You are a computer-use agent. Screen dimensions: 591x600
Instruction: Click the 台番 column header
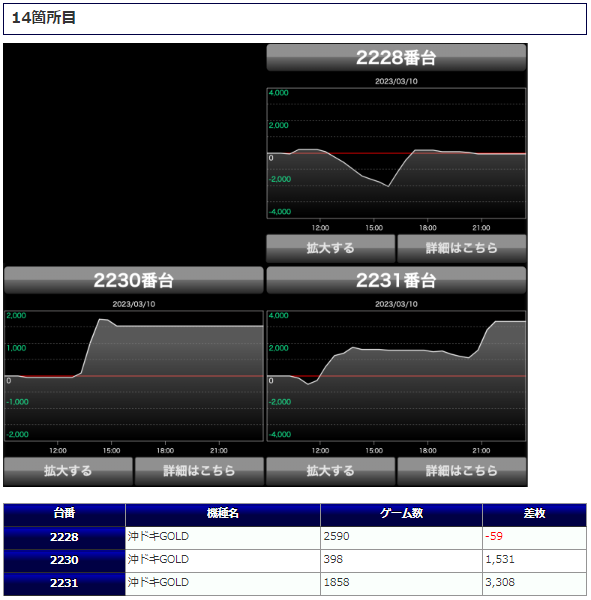coord(64,515)
